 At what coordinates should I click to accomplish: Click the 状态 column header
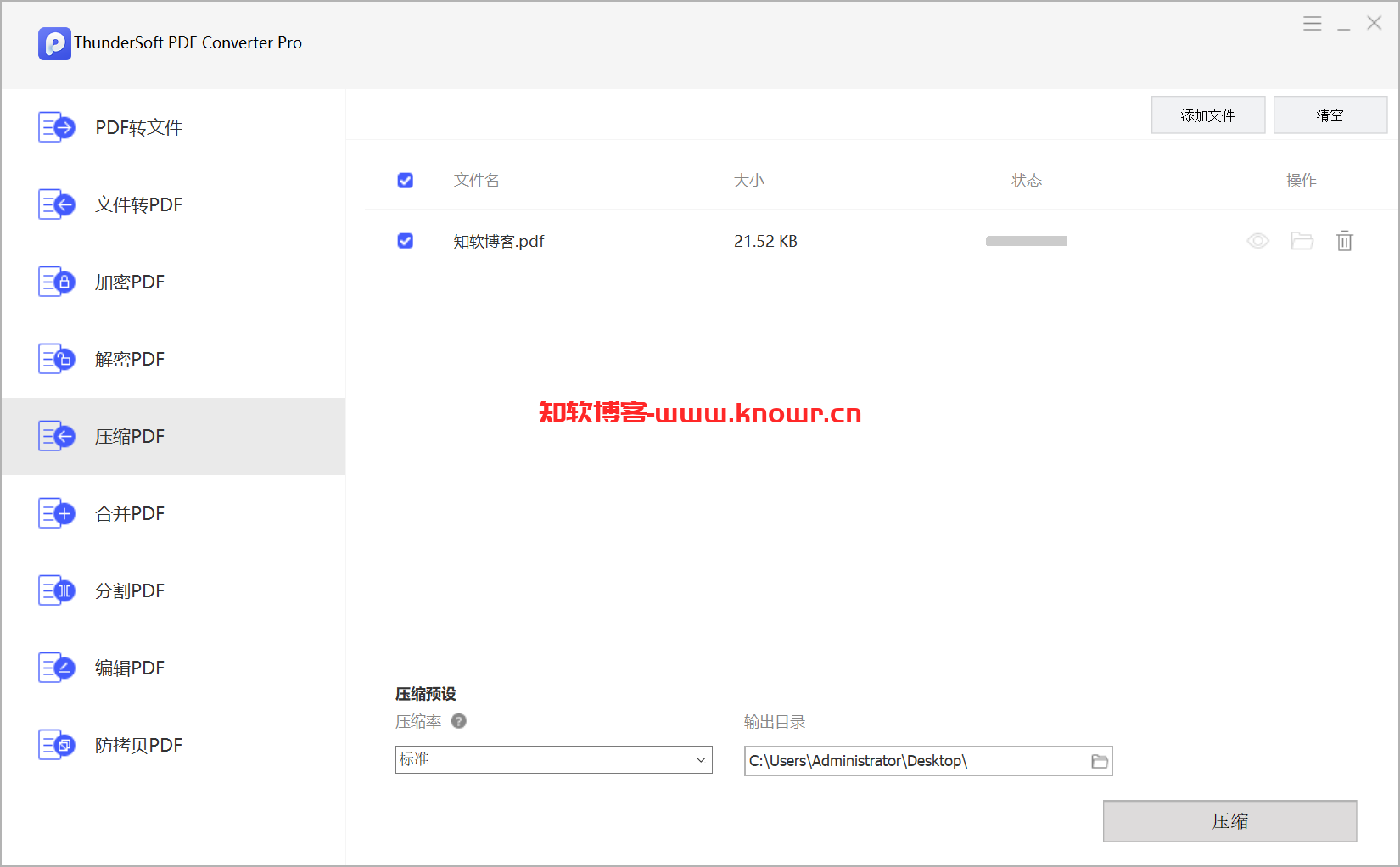click(1027, 180)
